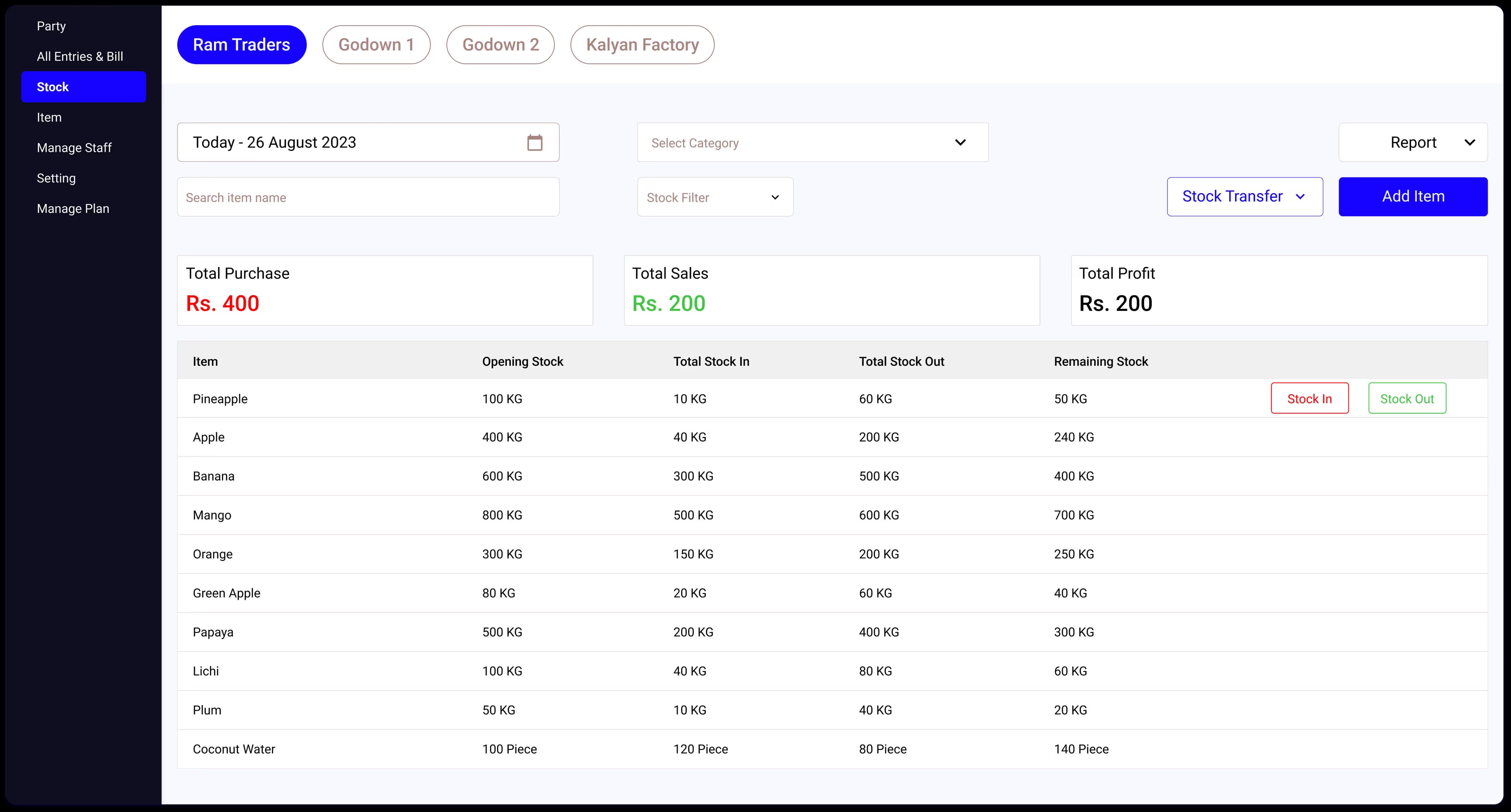Open the calendar icon in date field

pos(534,142)
